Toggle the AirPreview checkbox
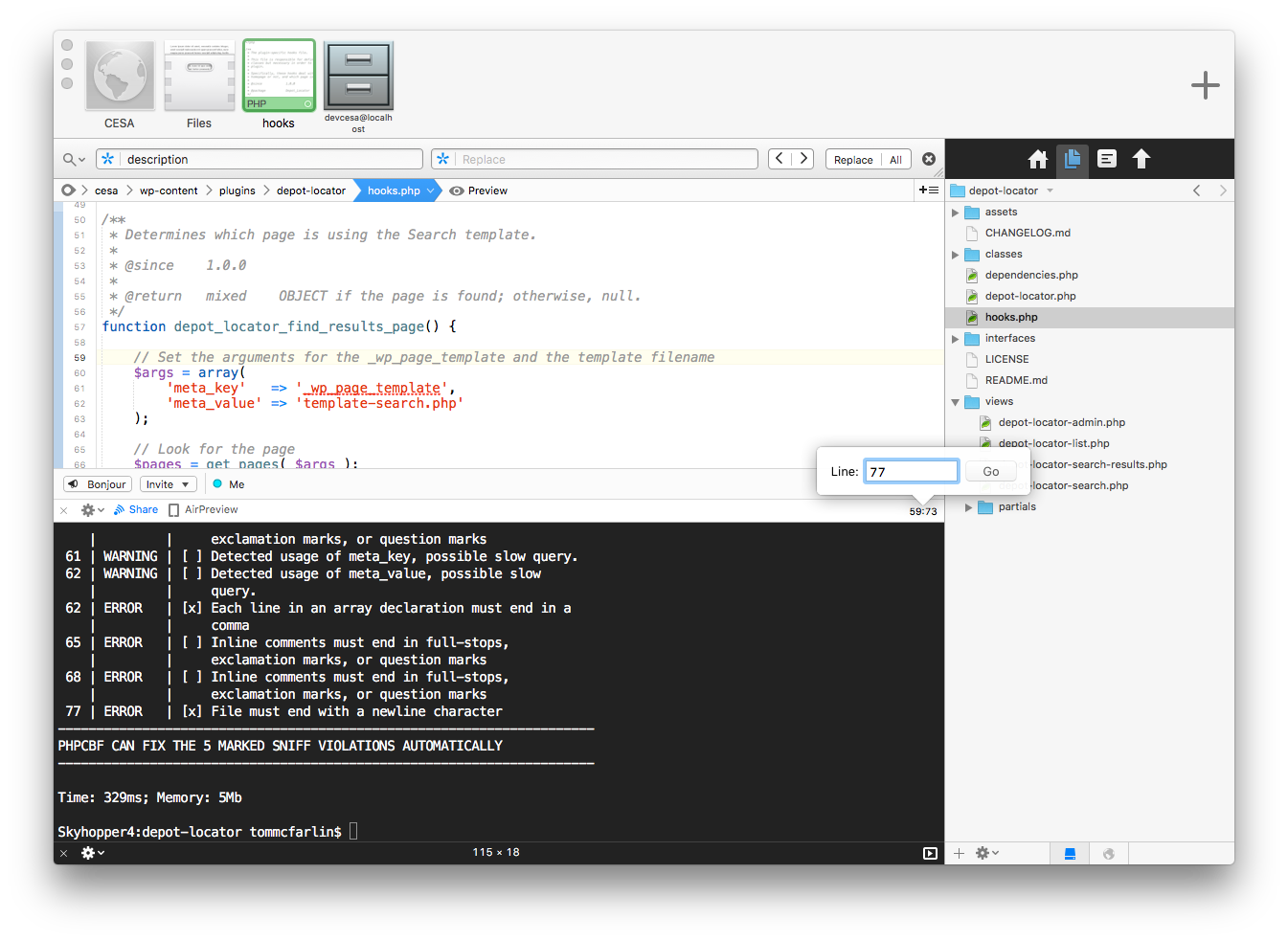This screenshot has width=1288, height=941. [x=176, y=509]
